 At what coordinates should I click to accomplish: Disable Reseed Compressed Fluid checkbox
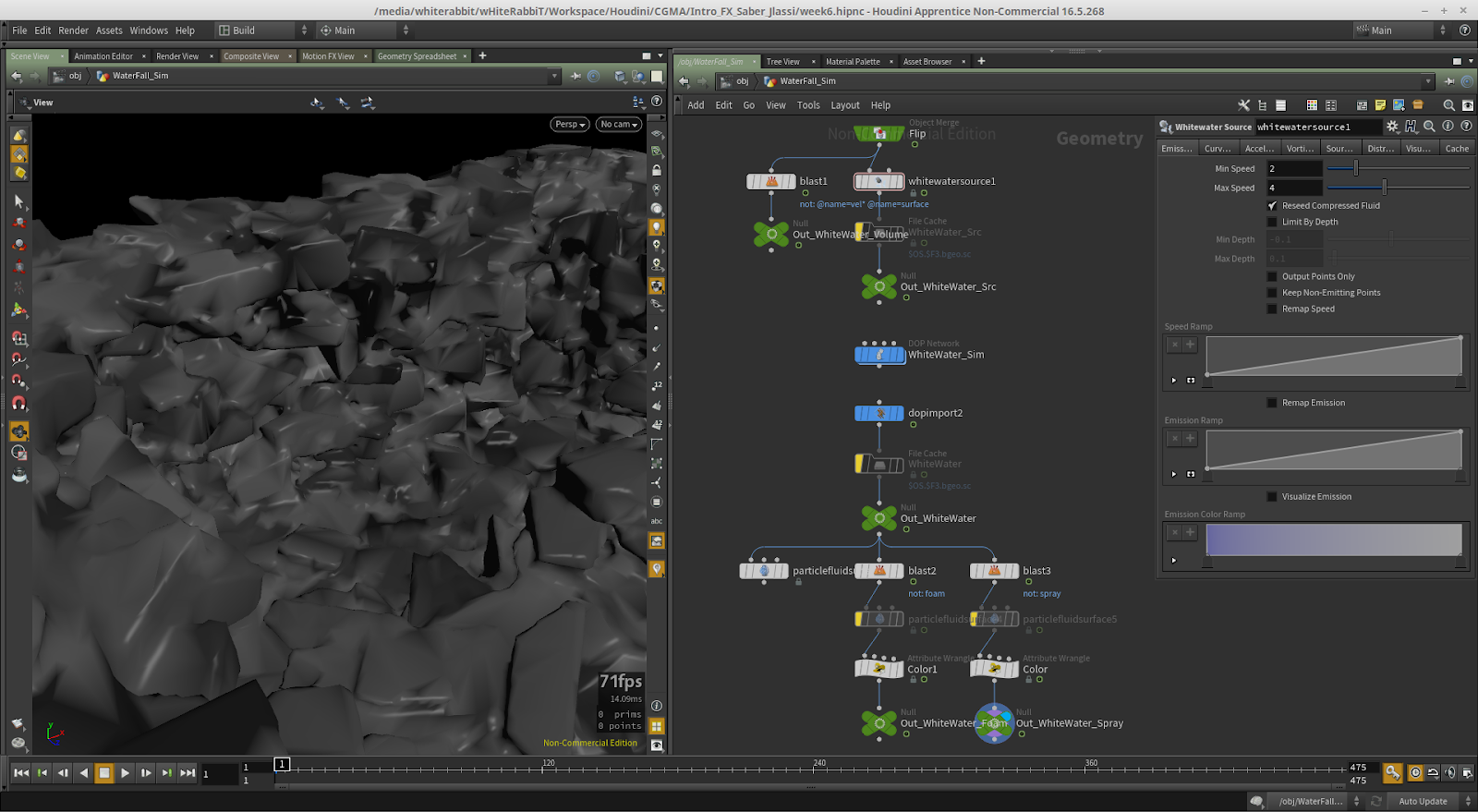(1272, 206)
